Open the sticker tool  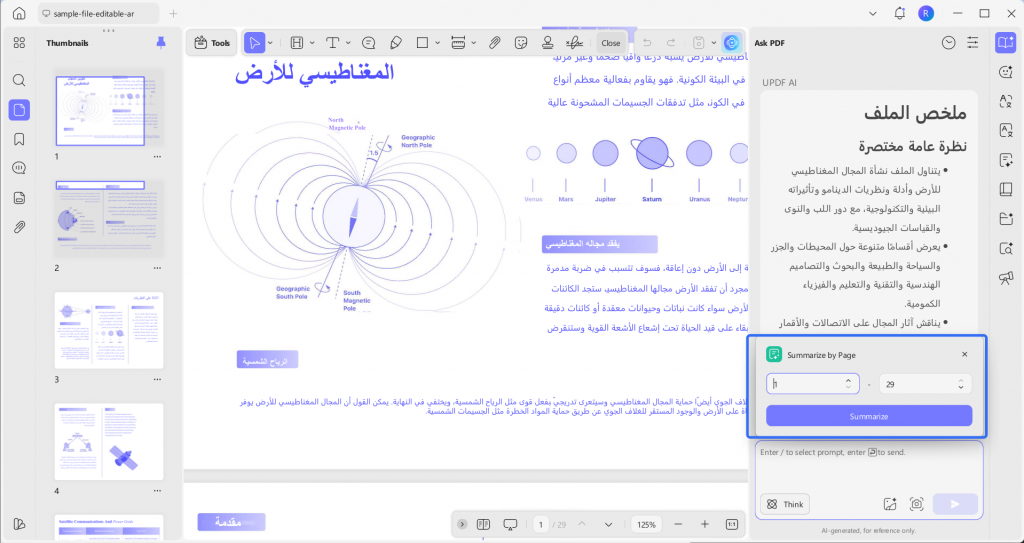[x=520, y=43]
